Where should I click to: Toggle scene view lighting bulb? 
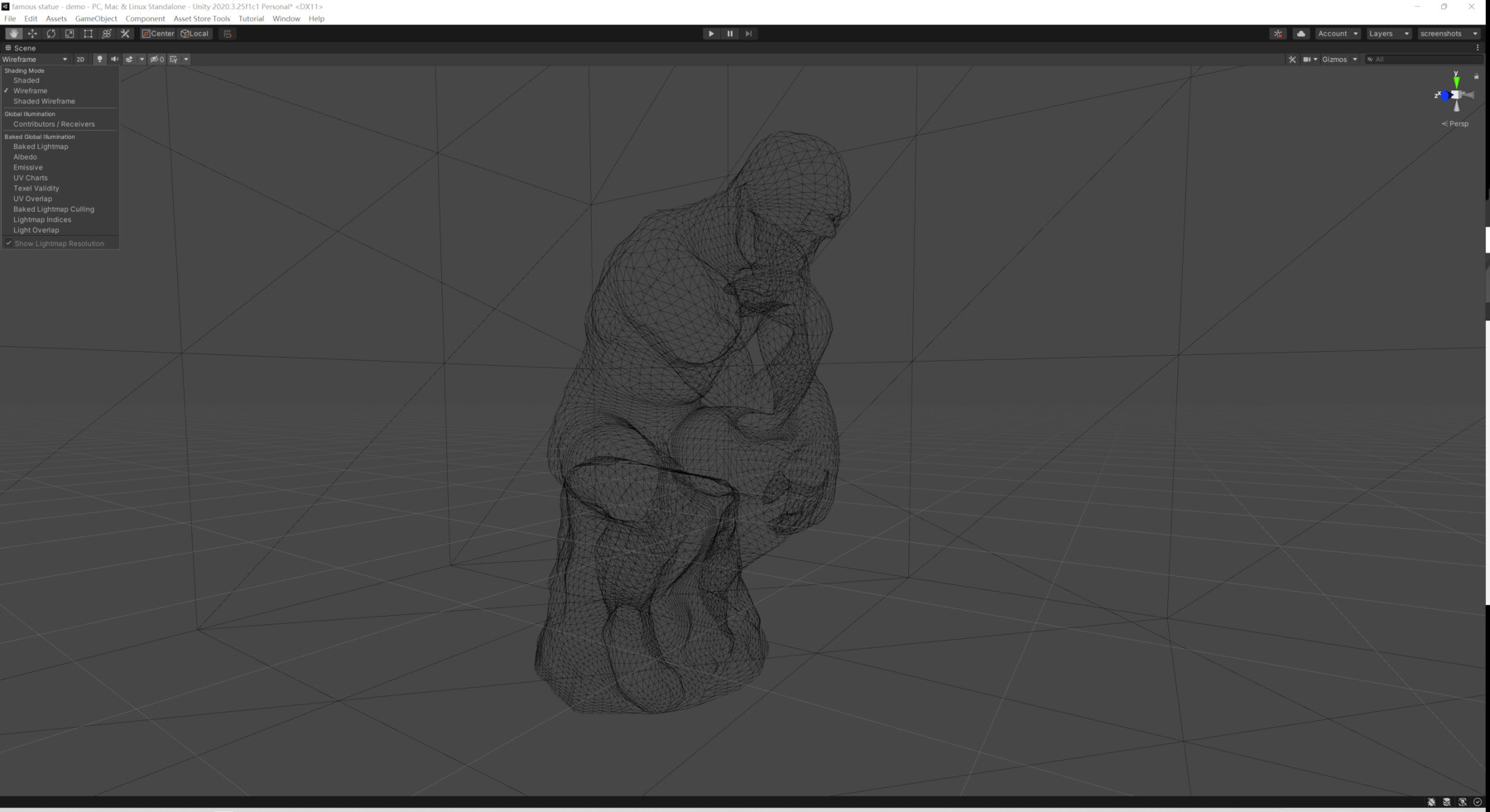pyautogui.click(x=99, y=59)
